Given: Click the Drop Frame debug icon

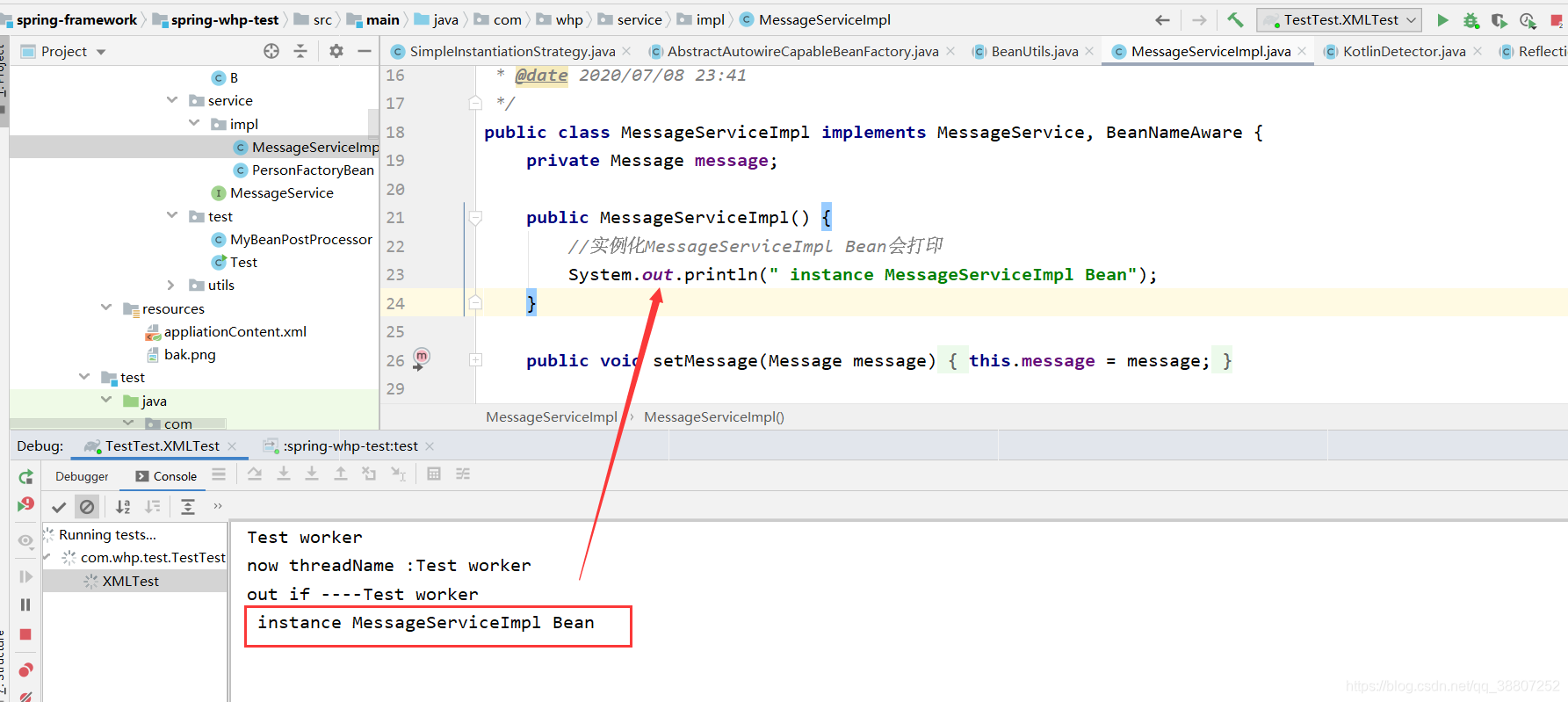Looking at the screenshot, I should [369, 474].
